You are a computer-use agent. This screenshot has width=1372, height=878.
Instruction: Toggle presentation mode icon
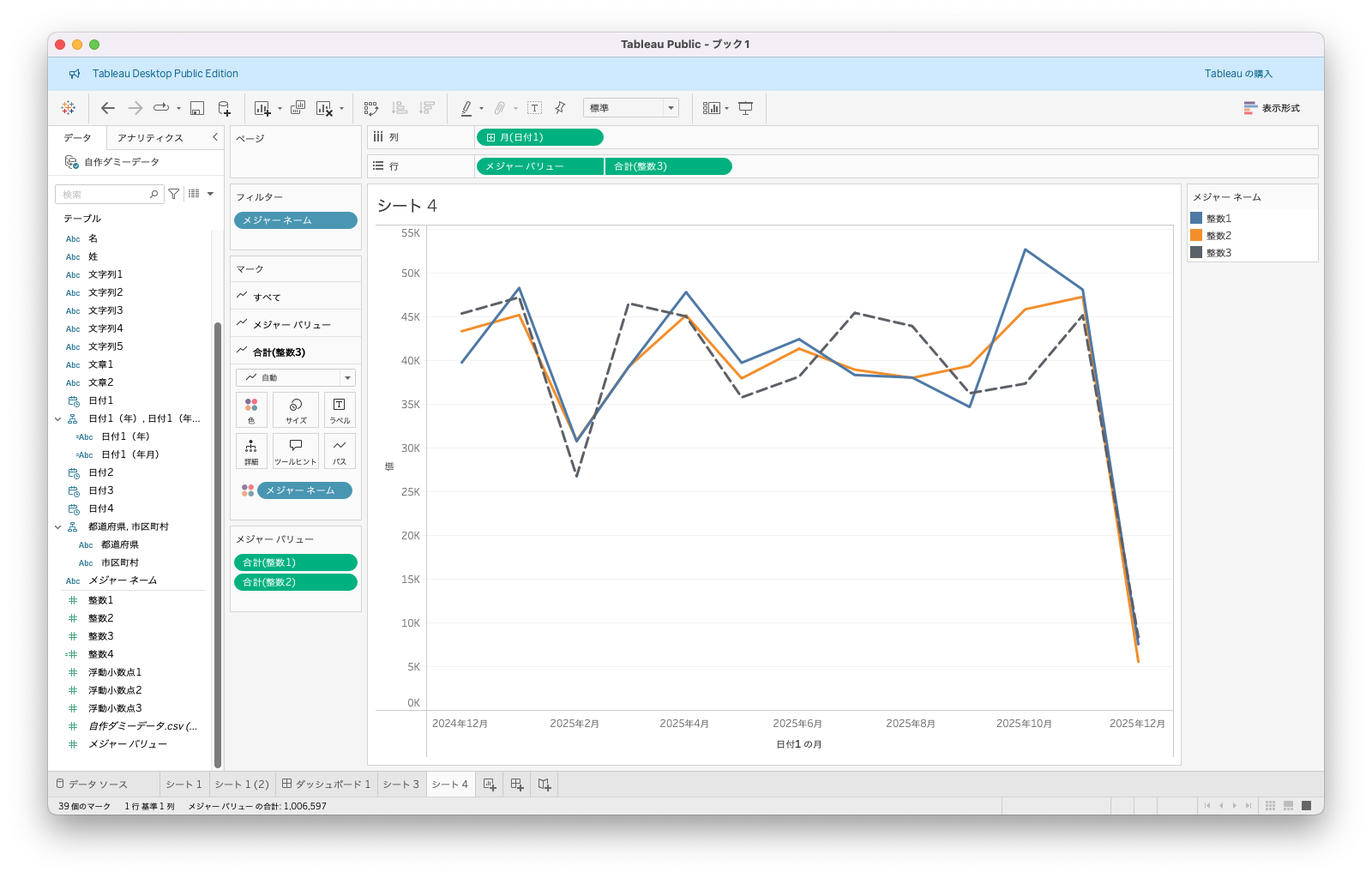point(746,108)
